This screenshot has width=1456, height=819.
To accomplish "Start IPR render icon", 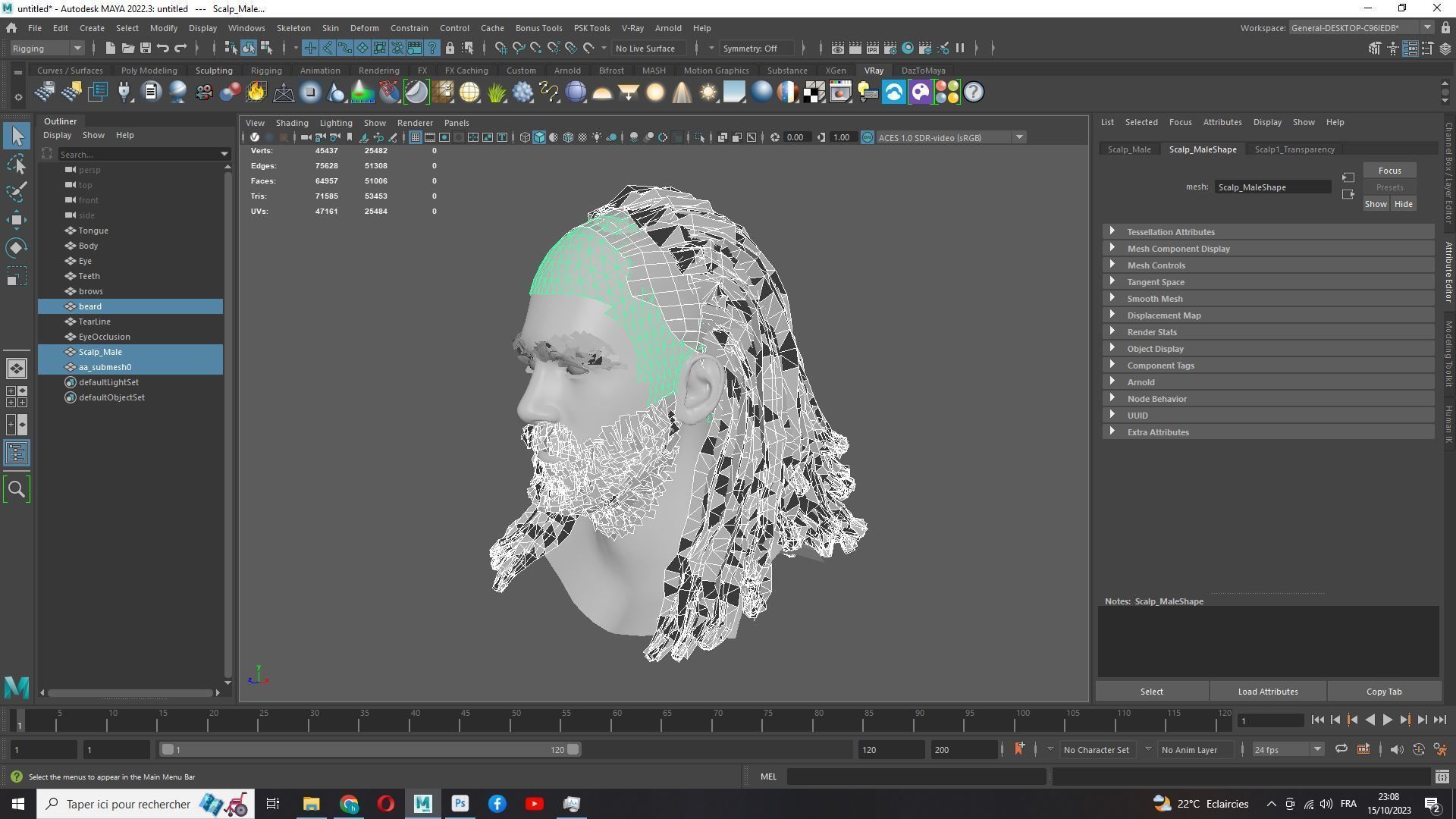I will point(873,49).
